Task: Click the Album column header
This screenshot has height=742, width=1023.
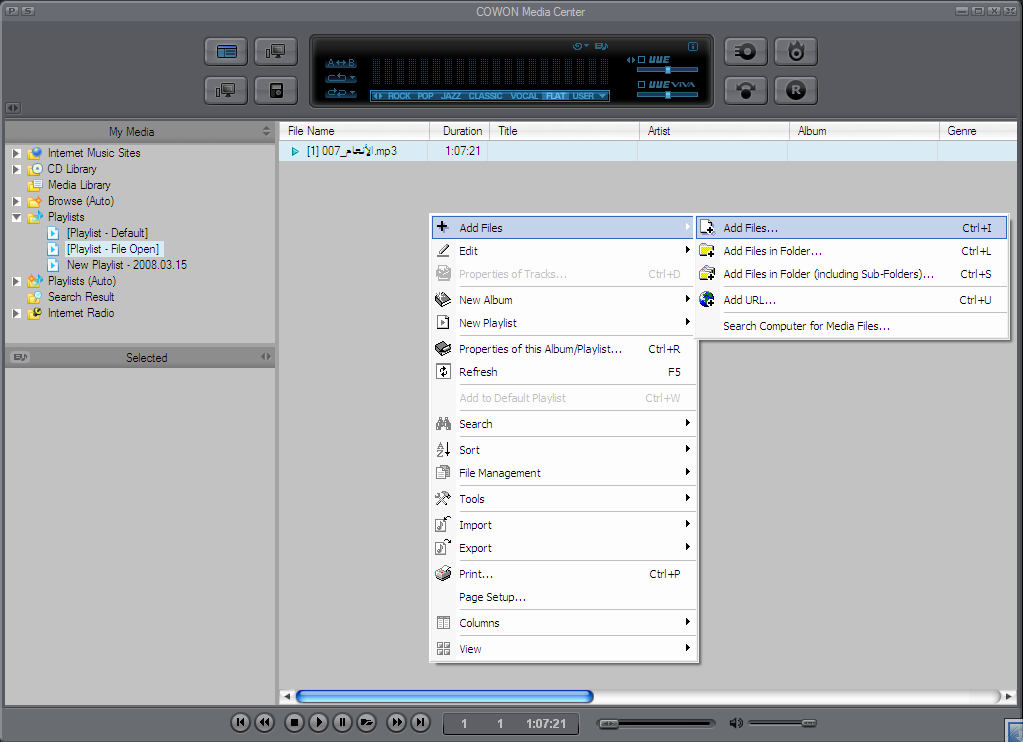Action: (x=864, y=131)
